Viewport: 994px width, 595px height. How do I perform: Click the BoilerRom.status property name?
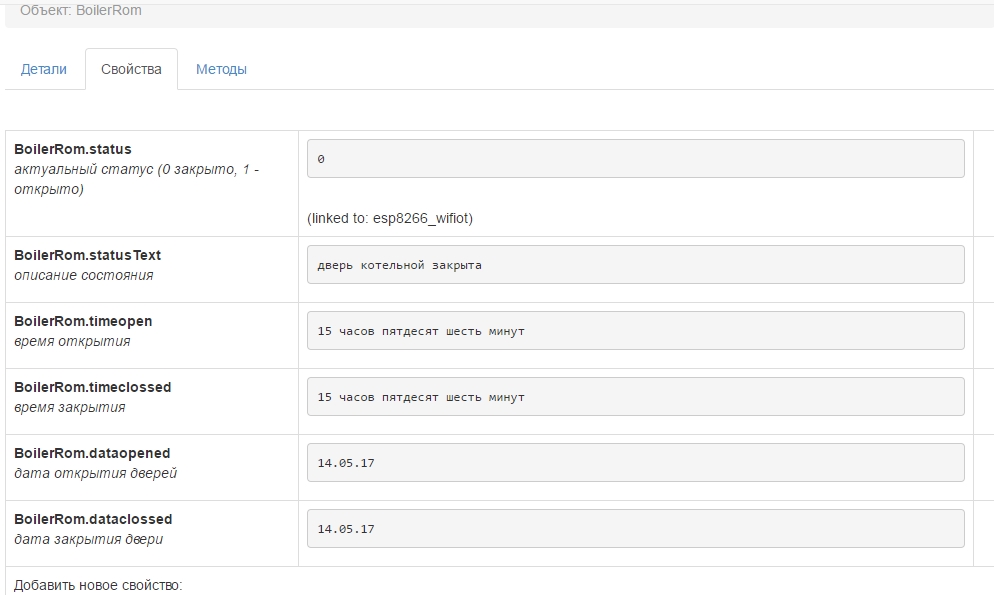[x=73, y=149]
